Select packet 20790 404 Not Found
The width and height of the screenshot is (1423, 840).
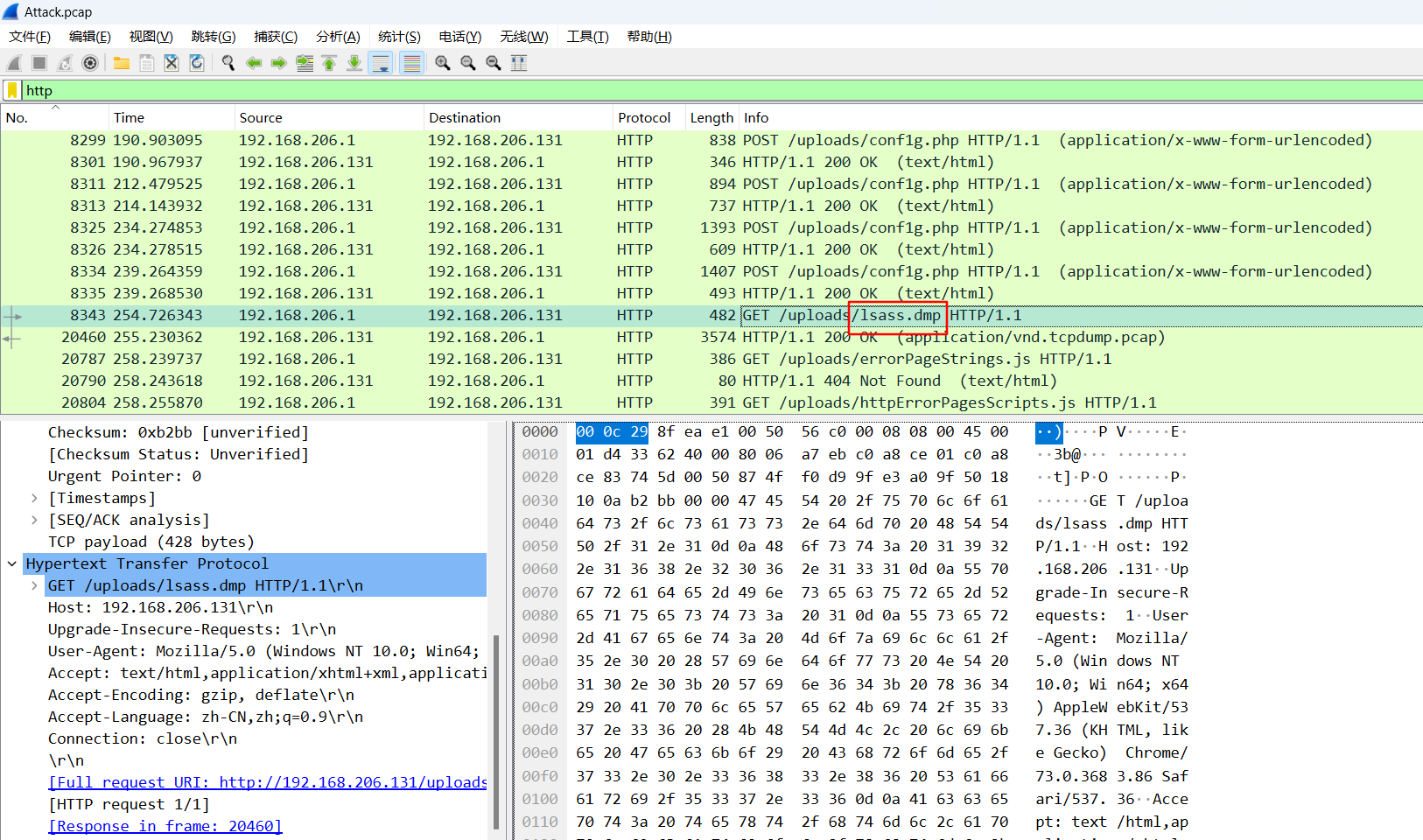[711, 381]
